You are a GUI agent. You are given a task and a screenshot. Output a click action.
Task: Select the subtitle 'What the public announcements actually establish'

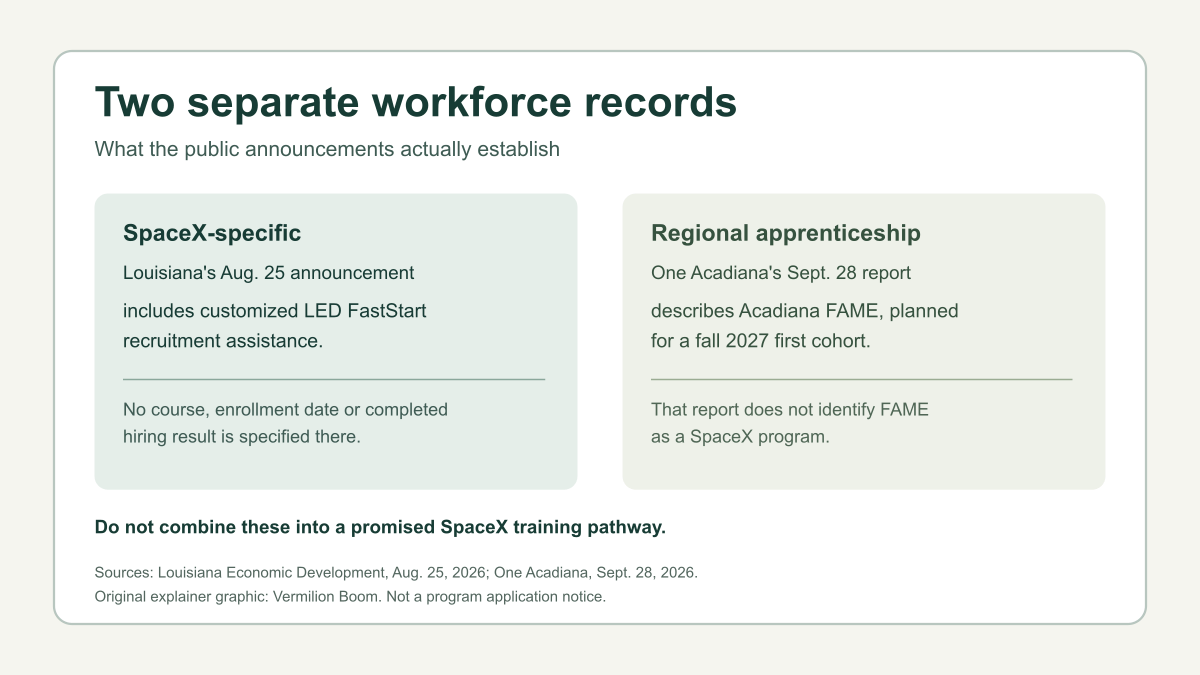click(x=327, y=149)
